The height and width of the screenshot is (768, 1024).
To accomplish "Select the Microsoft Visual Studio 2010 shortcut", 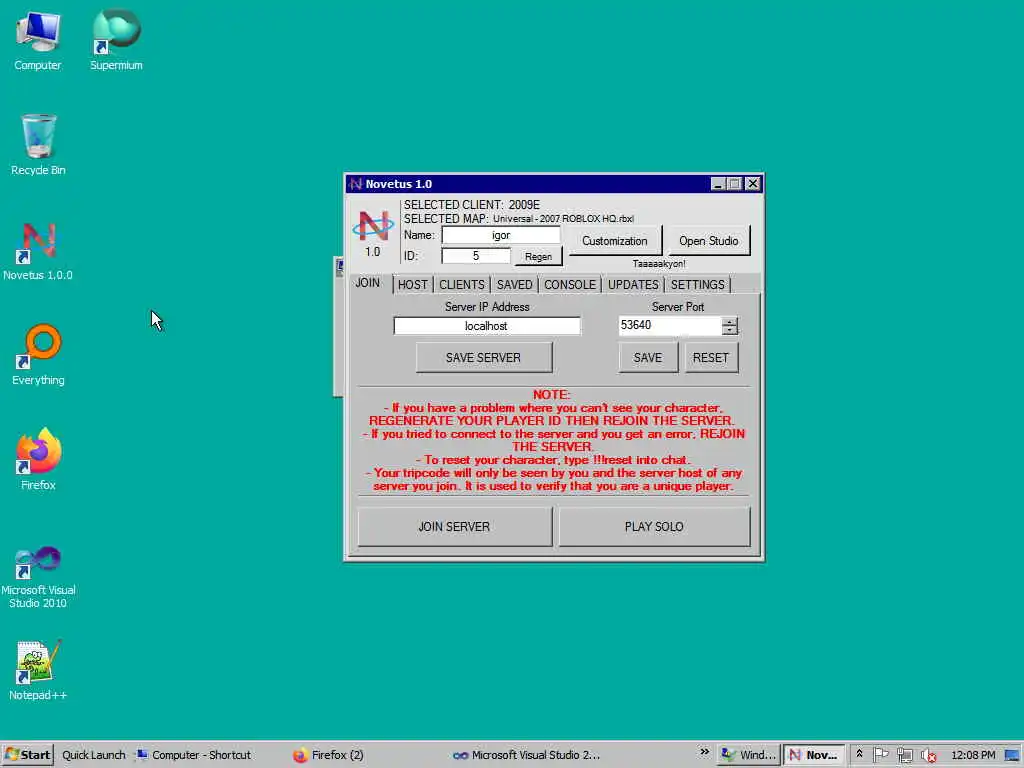I will point(38,577).
